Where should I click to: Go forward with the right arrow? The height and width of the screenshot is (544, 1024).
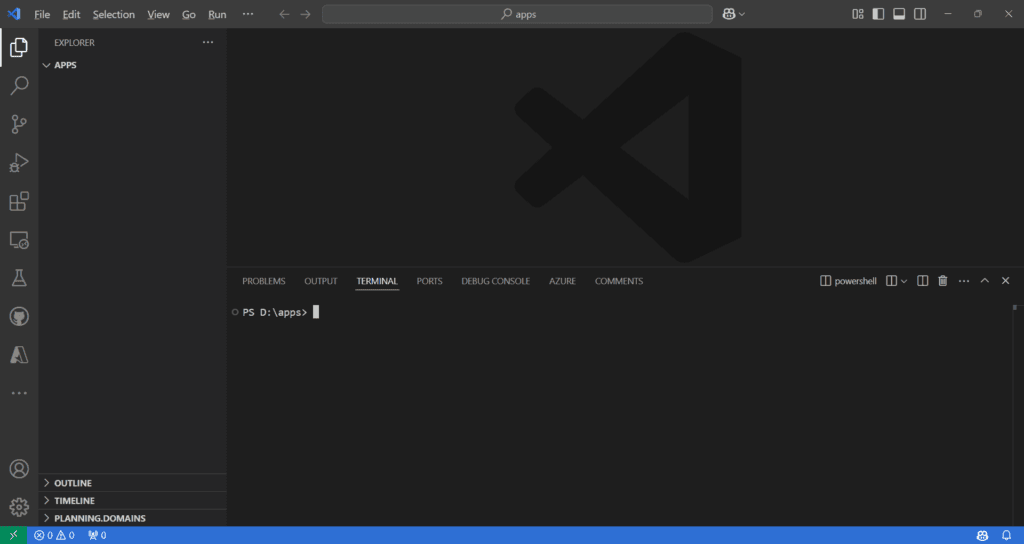point(306,14)
